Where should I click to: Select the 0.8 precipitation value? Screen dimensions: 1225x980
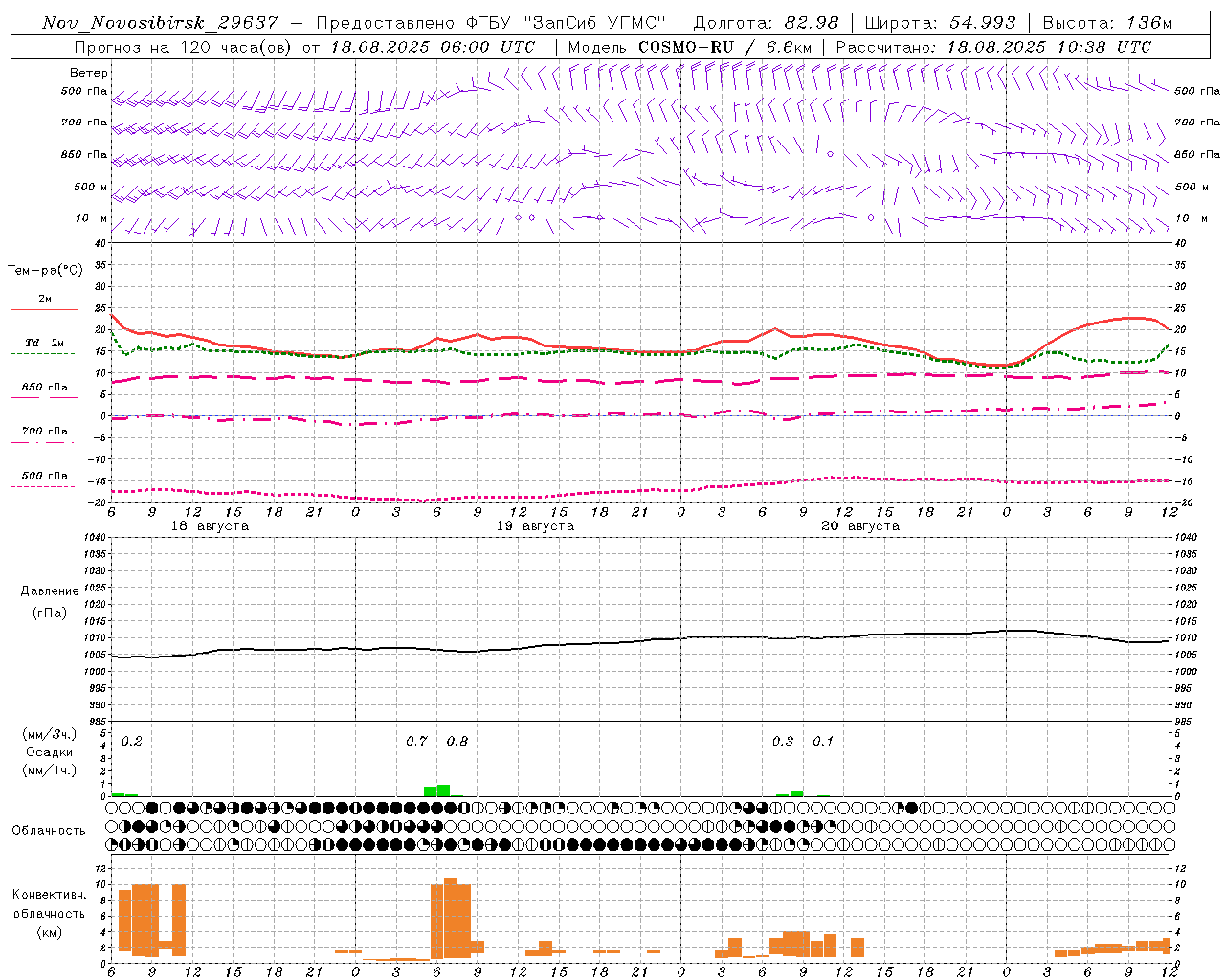click(457, 741)
